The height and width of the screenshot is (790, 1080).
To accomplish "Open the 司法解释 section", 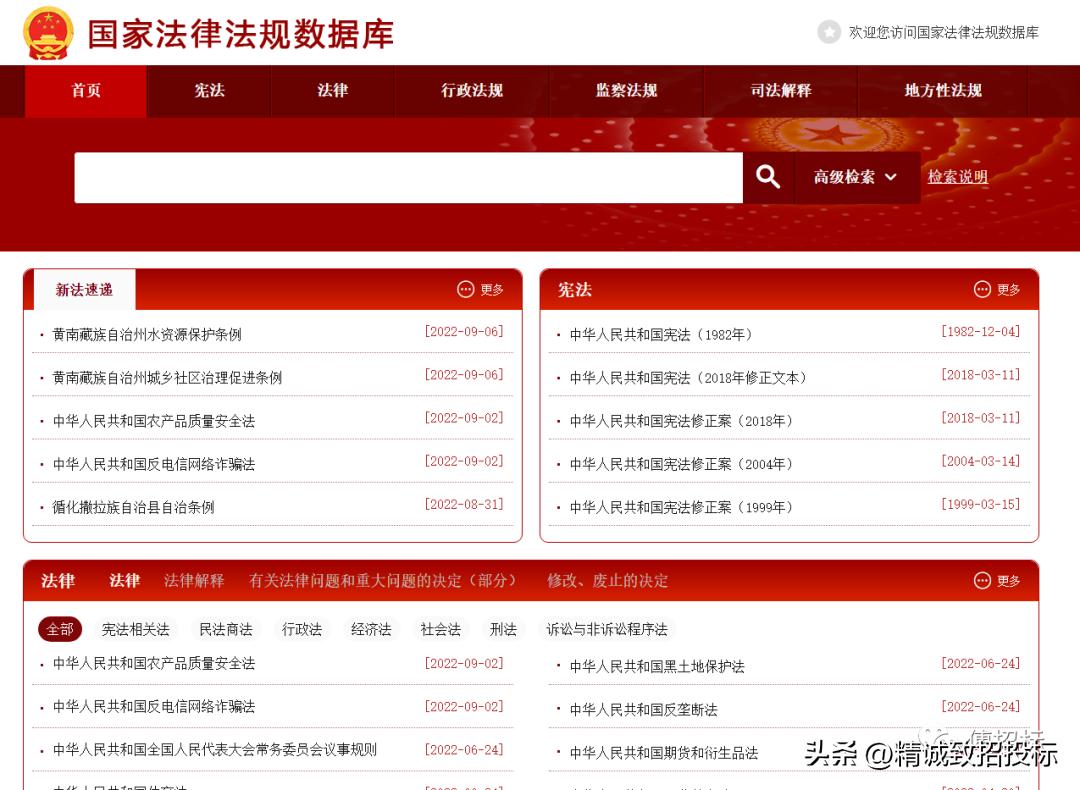I will pyautogui.click(x=780, y=90).
